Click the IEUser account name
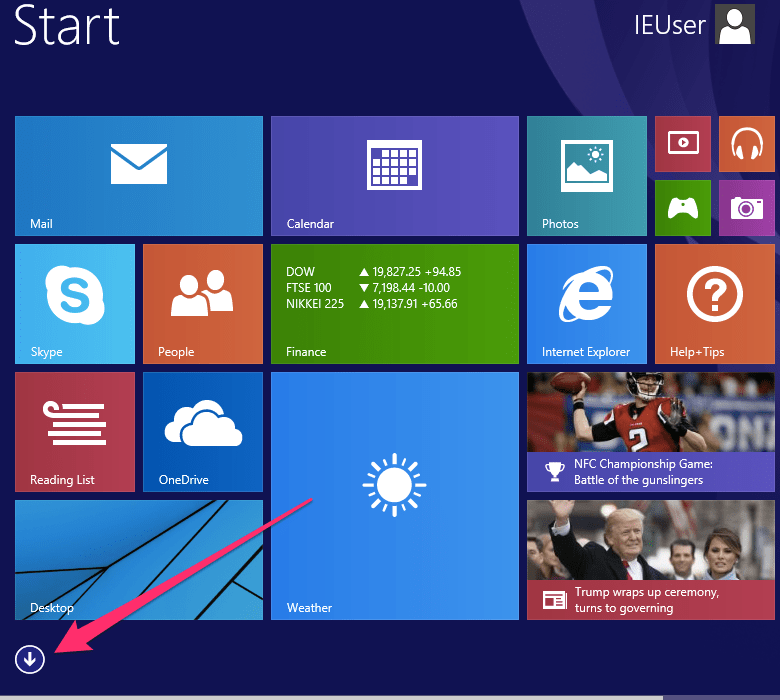The image size is (780, 700). [x=670, y=25]
